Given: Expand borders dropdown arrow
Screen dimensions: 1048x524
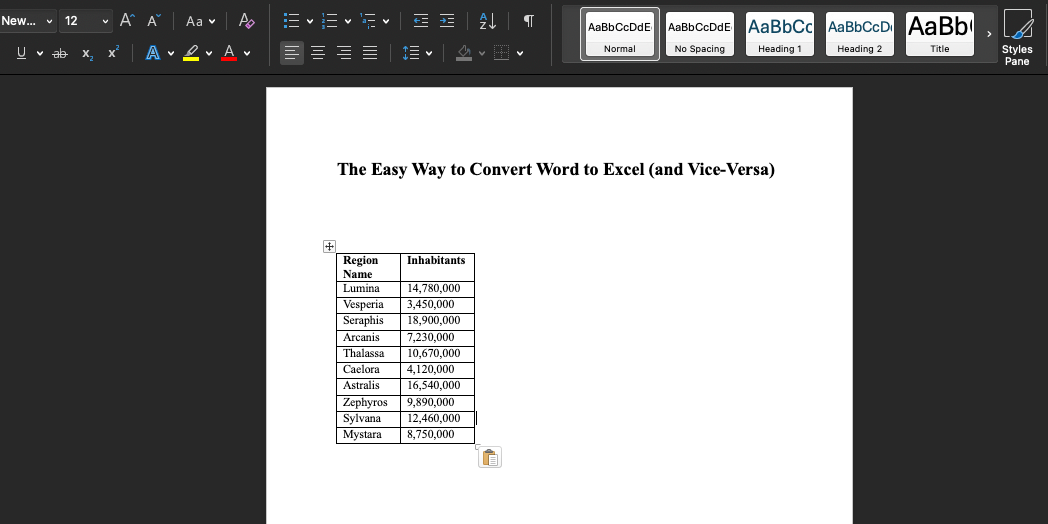Looking at the screenshot, I should click(x=520, y=53).
